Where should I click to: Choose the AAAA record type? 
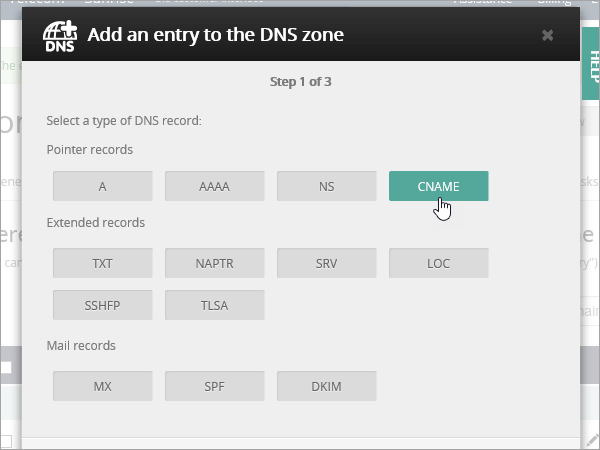214,186
